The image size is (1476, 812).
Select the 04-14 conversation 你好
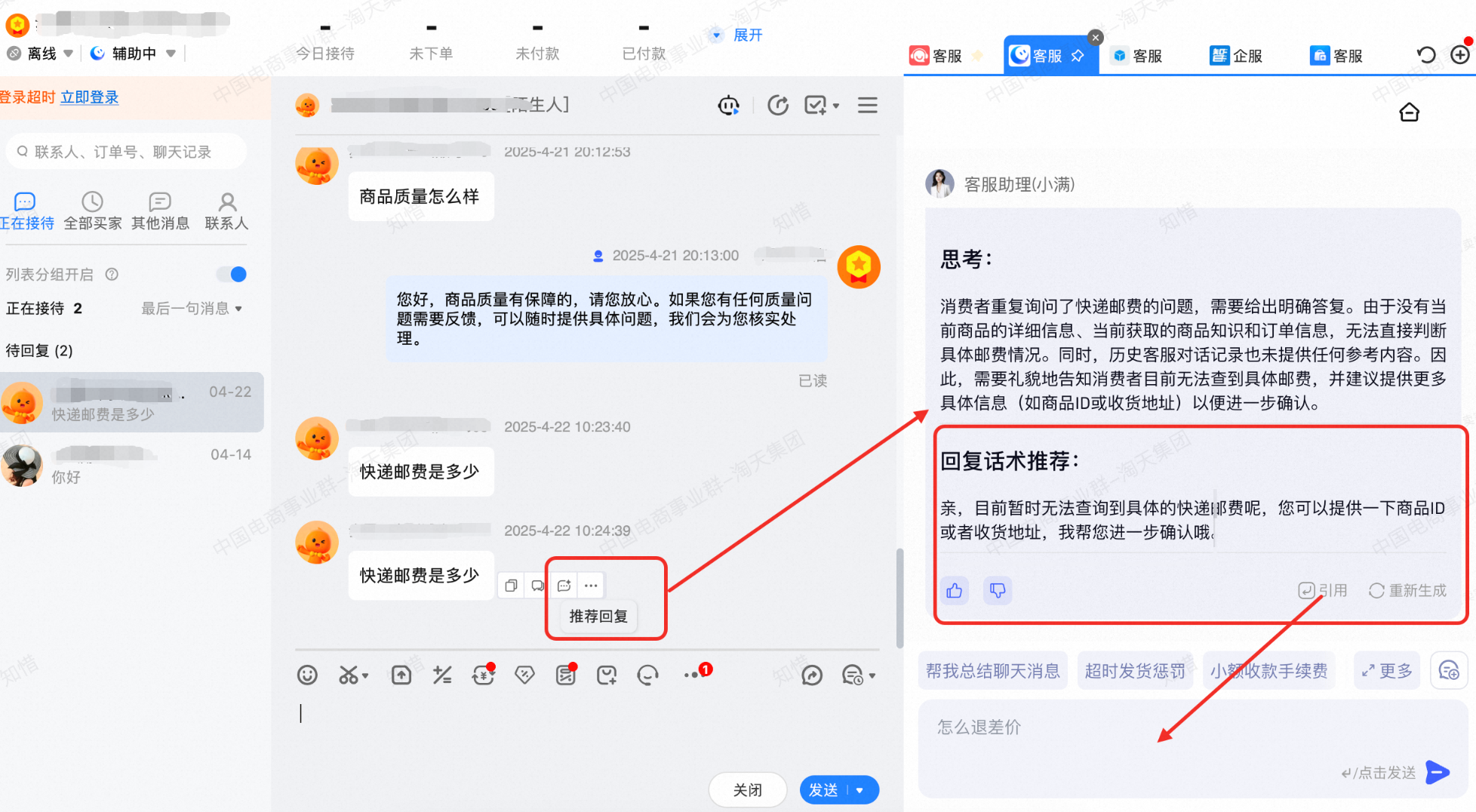pyautogui.click(x=132, y=465)
